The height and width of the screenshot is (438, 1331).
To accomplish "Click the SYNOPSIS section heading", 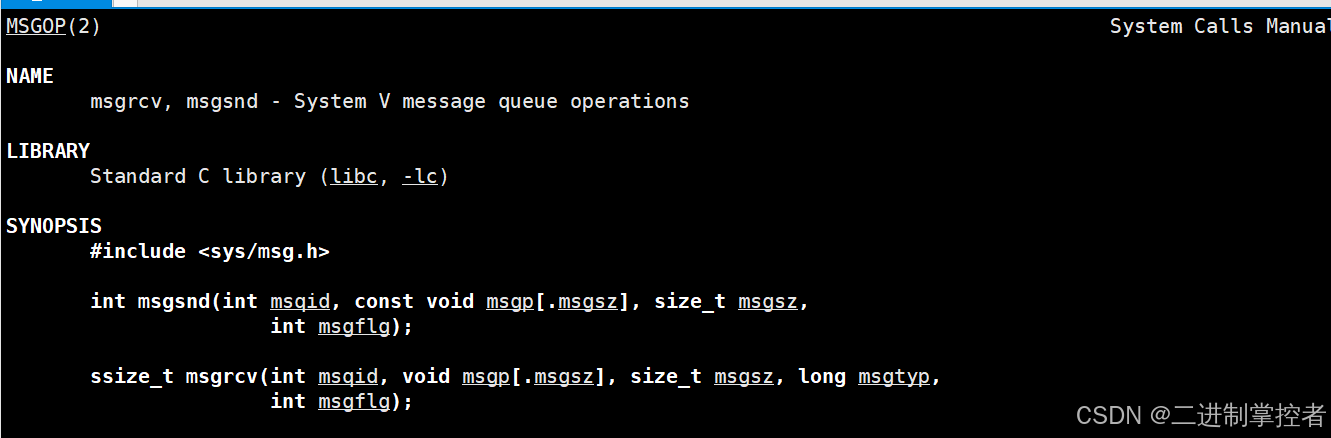I will pyautogui.click(x=54, y=226).
